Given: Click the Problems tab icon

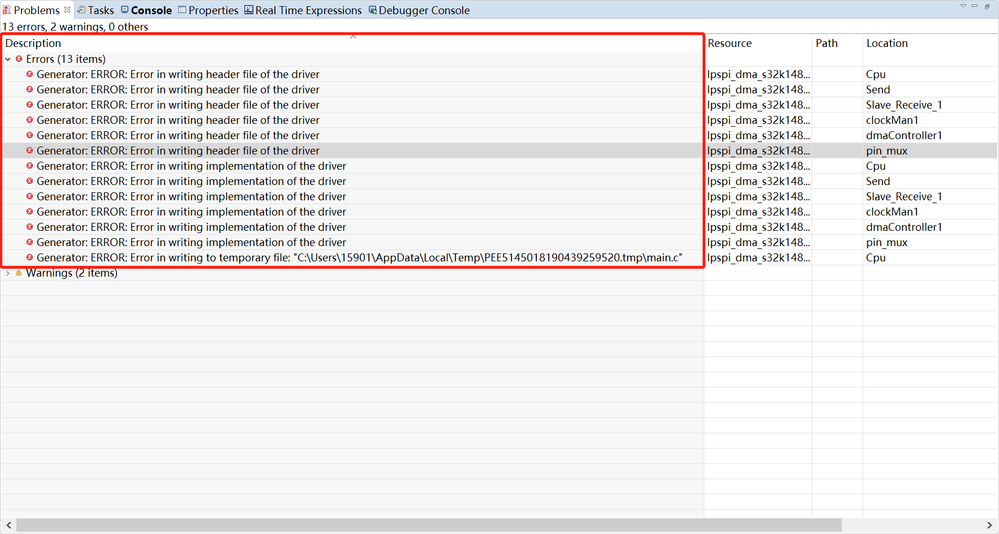Looking at the screenshot, I should click(6, 10).
